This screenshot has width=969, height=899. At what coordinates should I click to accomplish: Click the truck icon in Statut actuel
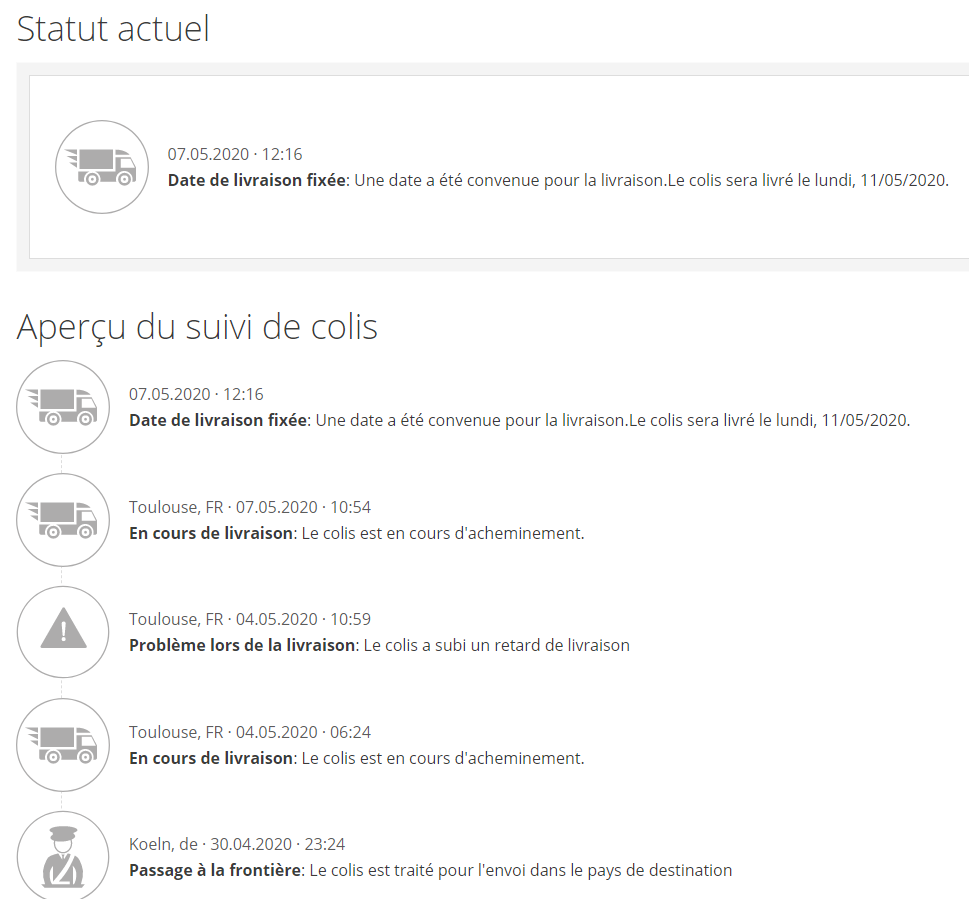[101, 167]
